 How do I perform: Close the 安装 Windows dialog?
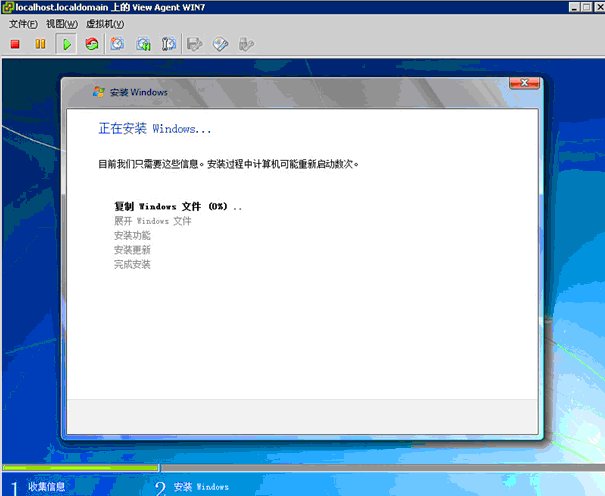click(x=524, y=83)
